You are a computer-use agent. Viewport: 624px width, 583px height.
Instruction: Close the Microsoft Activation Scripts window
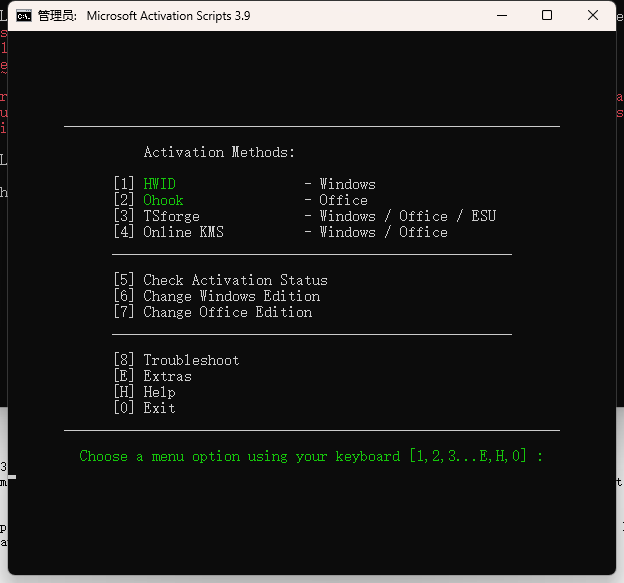coord(593,15)
